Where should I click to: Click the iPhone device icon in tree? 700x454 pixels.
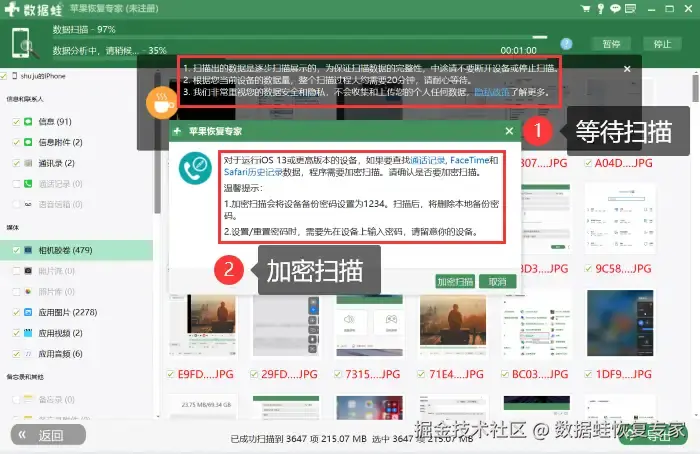pos(15,76)
